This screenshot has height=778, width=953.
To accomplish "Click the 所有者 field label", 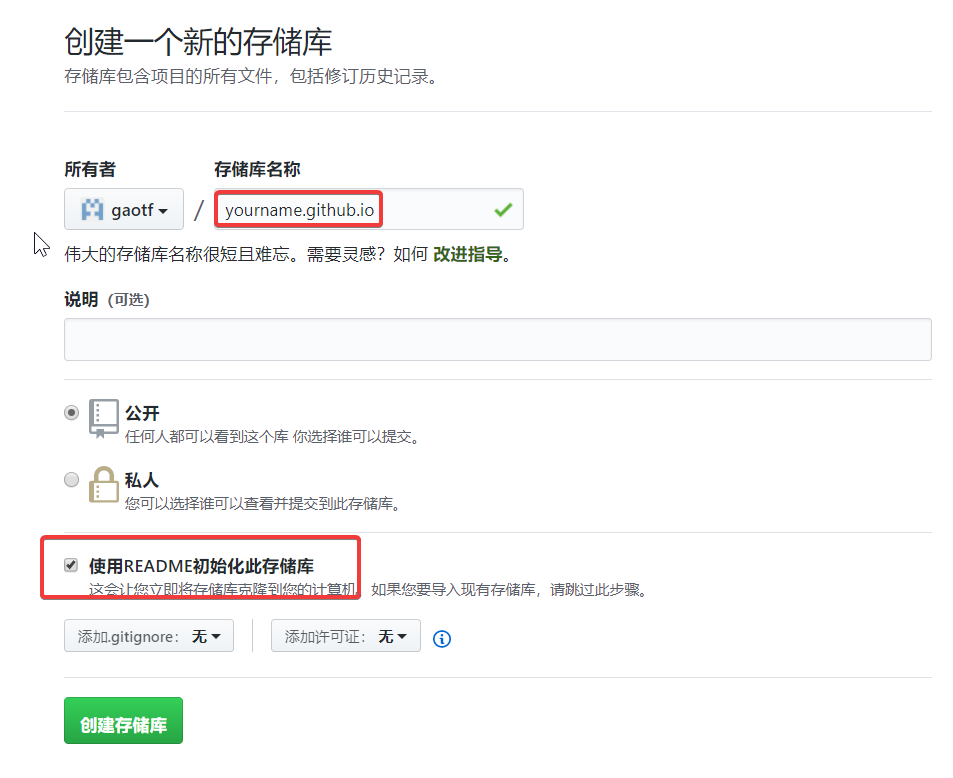I will pyautogui.click(x=90, y=169).
